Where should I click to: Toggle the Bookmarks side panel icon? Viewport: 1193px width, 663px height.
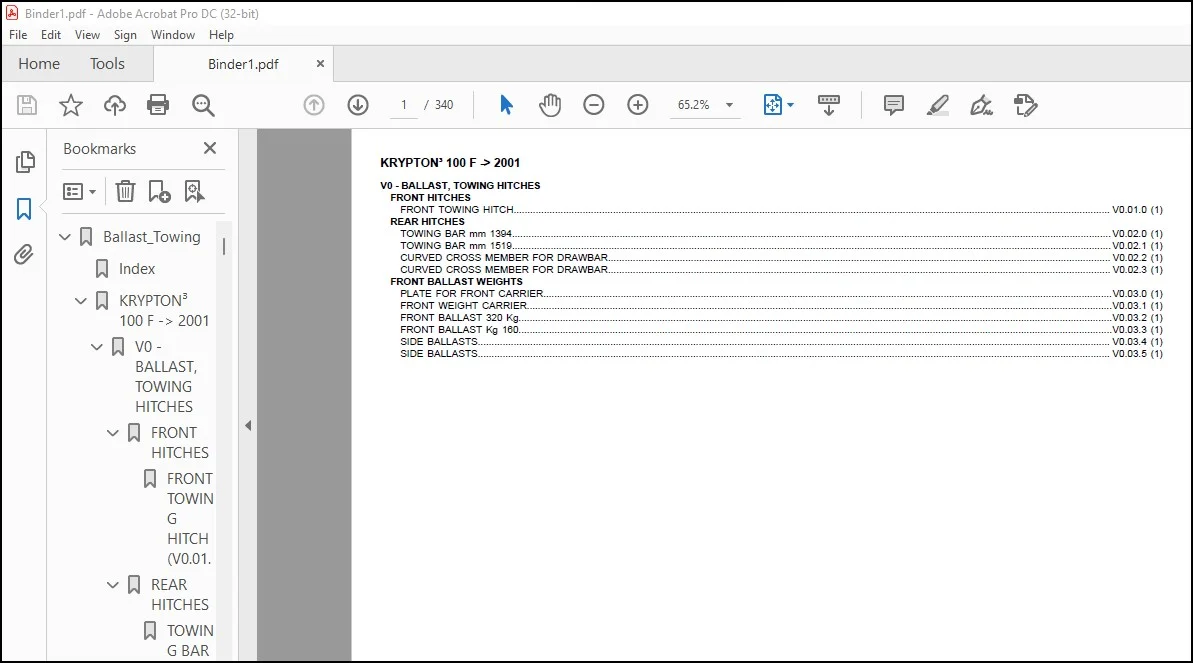click(x=24, y=209)
